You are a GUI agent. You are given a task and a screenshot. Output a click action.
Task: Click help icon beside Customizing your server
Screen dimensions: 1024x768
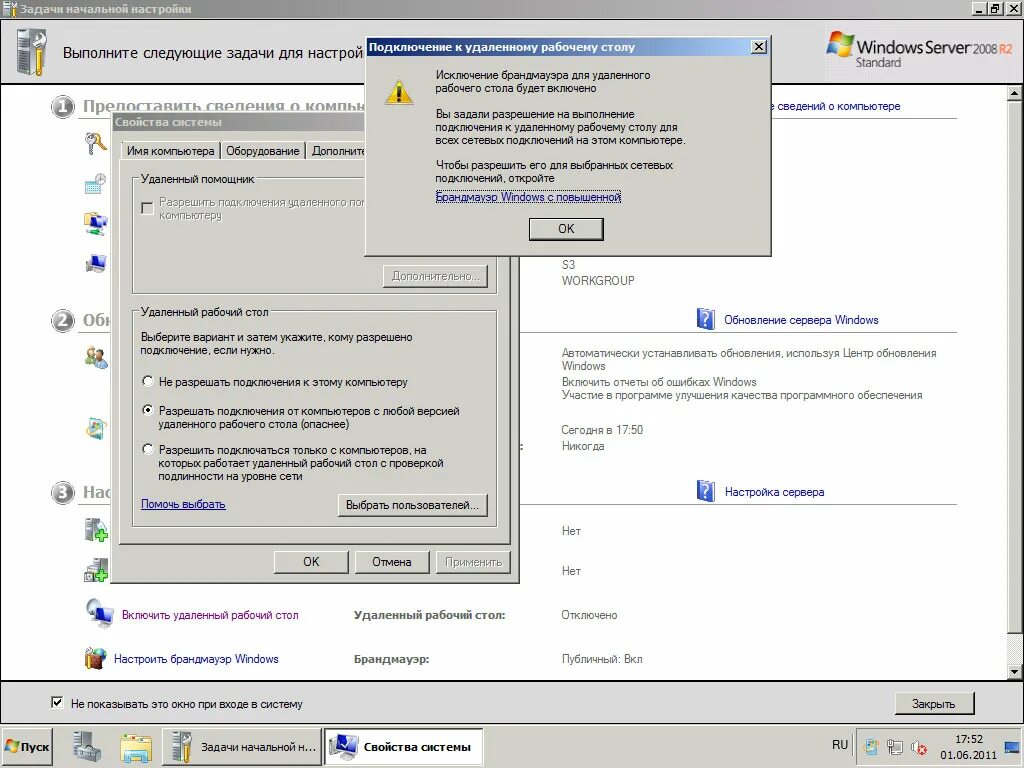705,490
